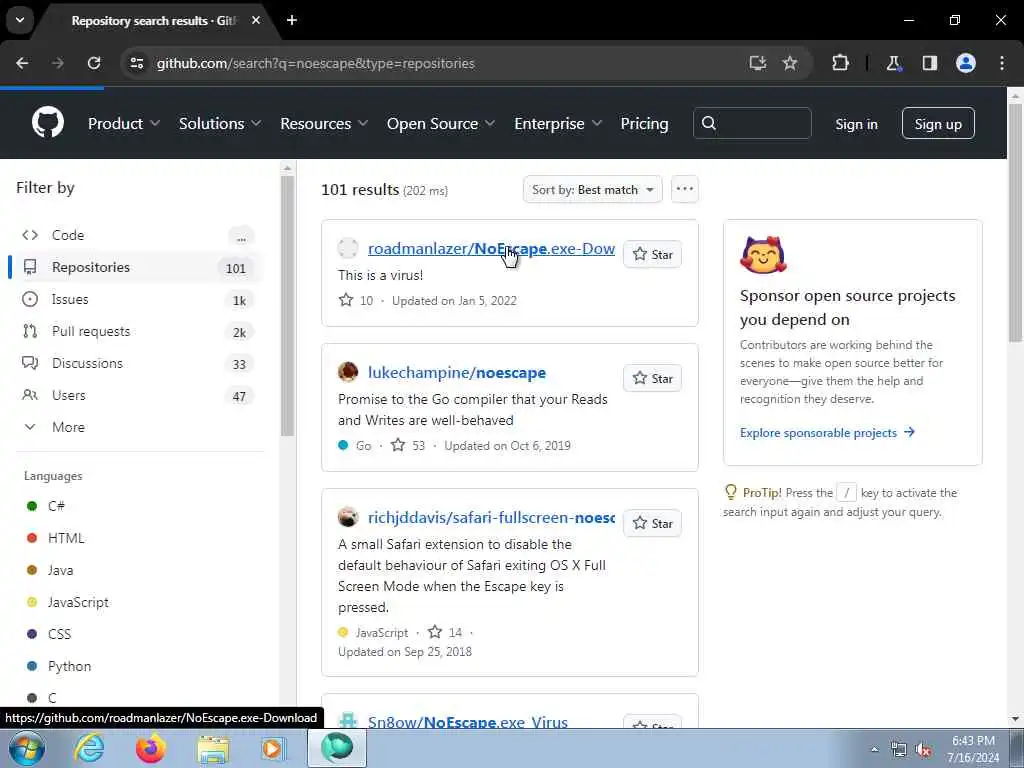
Task: Launch Firefox from the taskbar
Action: [x=150, y=748]
